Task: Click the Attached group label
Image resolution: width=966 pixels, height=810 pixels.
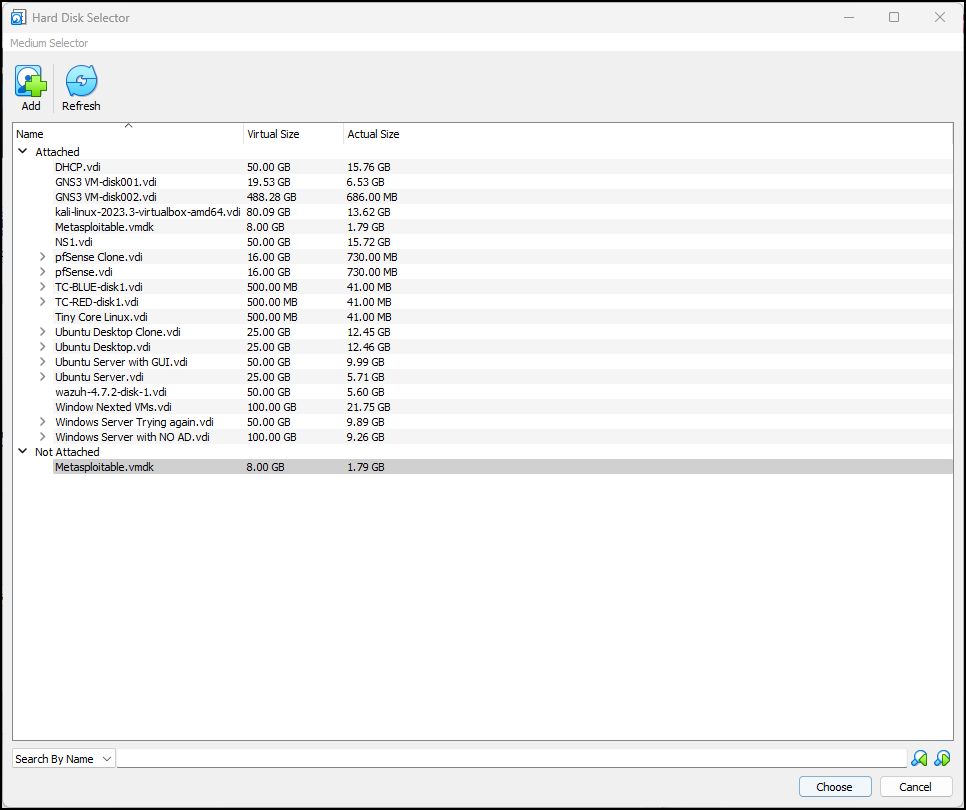Action: point(57,152)
